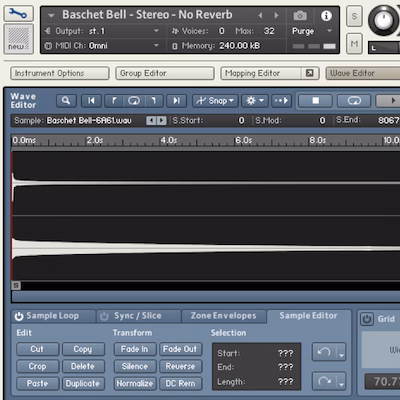Image resolution: width=400 pixels, height=400 pixels.
Task: Jump to loop end marker button
Action: pos(153,101)
